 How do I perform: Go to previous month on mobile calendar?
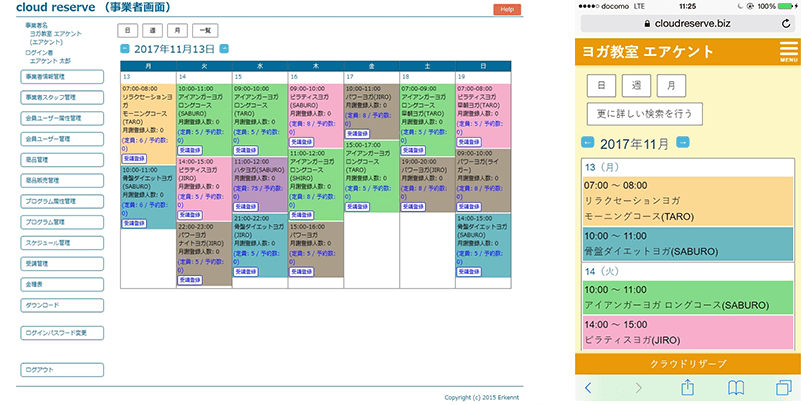pos(588,142)
